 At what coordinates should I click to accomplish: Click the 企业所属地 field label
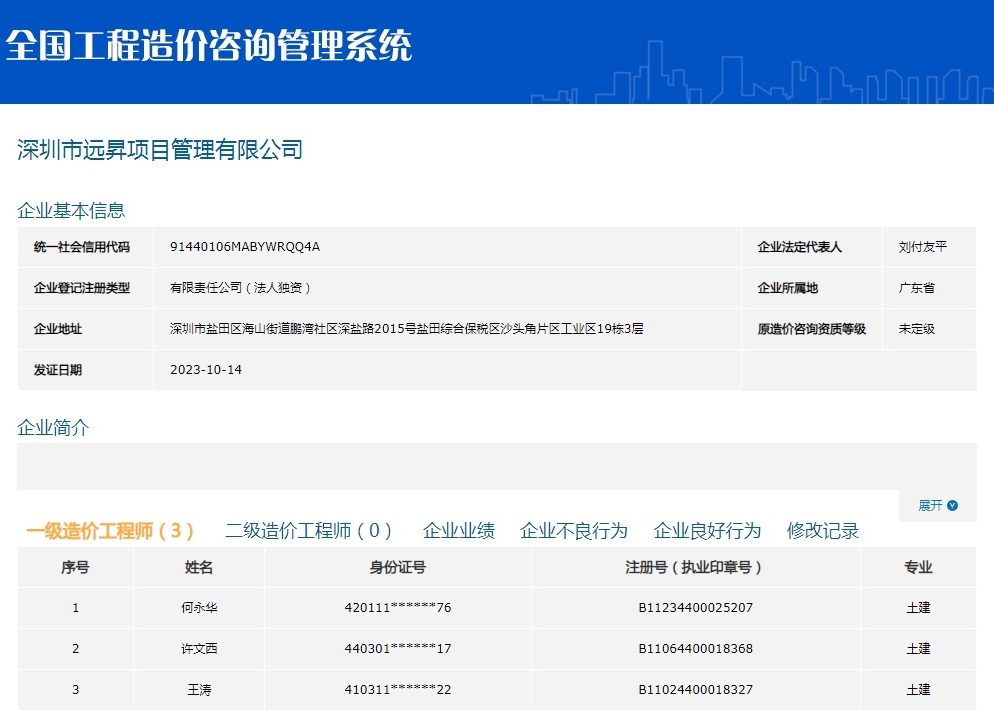[787, 288]
